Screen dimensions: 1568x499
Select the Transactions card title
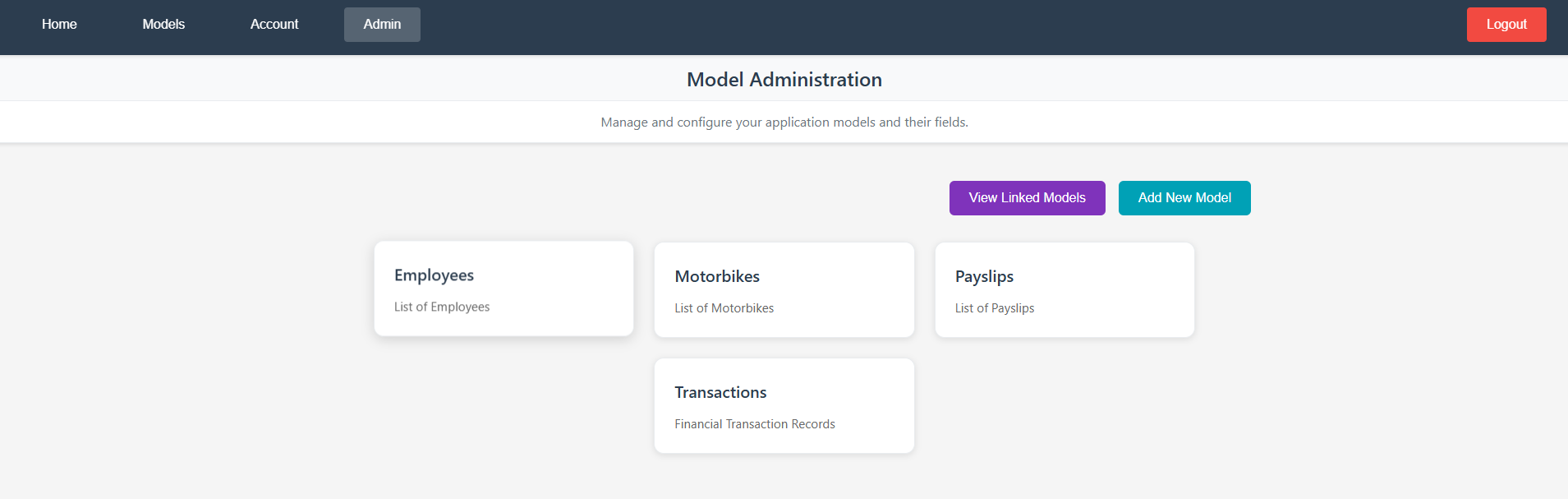(720, 392)
